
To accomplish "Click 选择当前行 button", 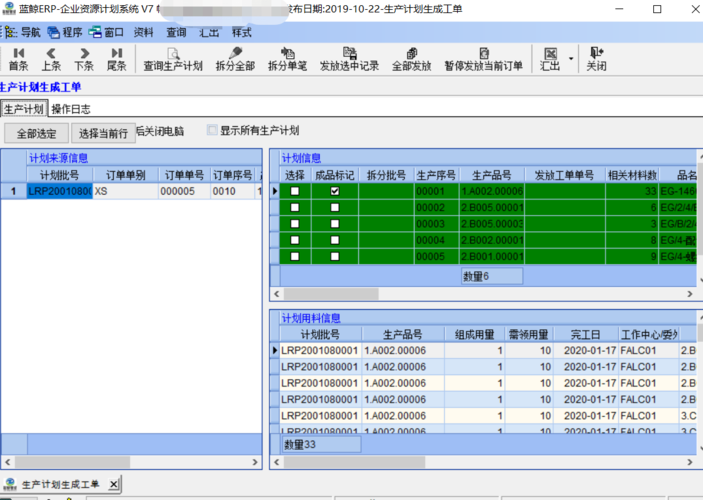I will (x=104, y=133).
